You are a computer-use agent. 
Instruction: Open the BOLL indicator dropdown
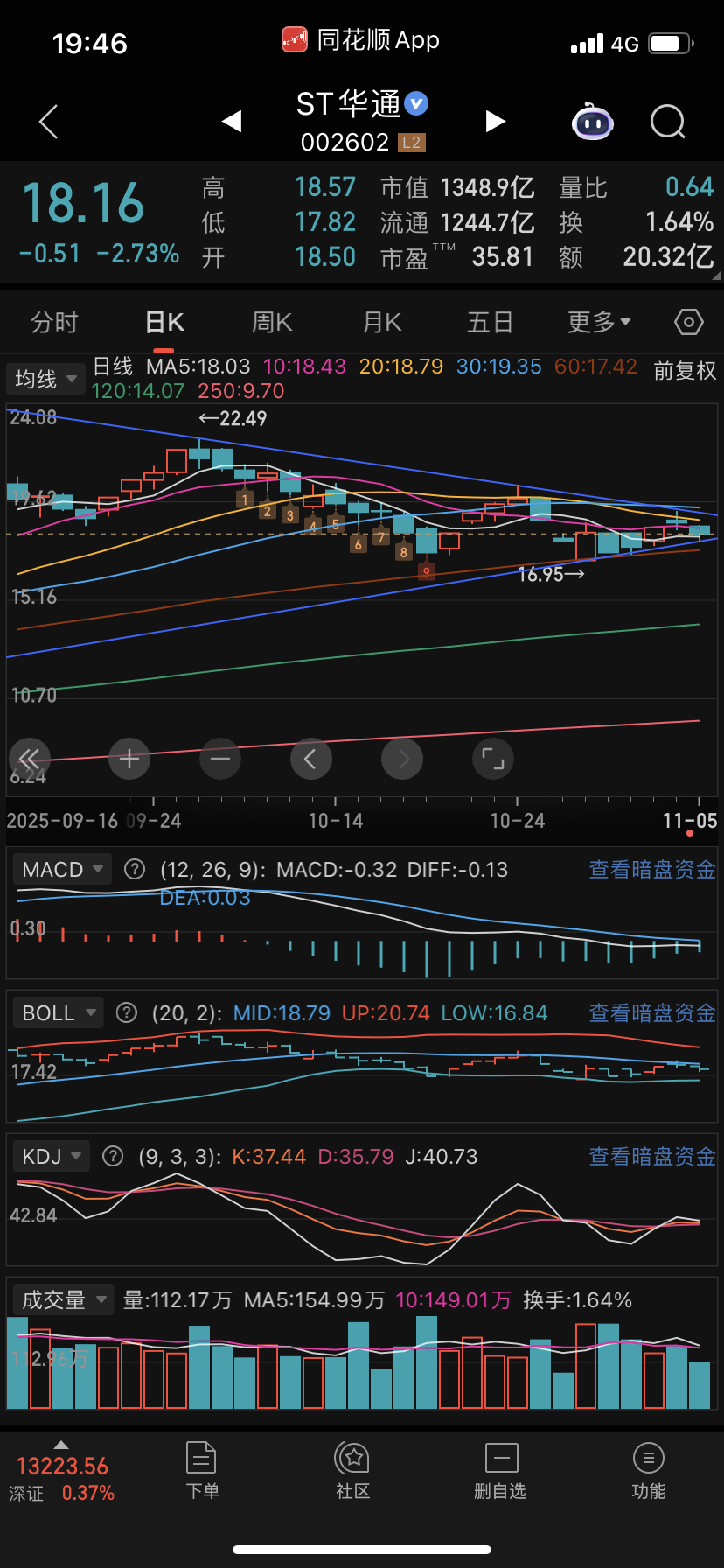(57, 1012)
